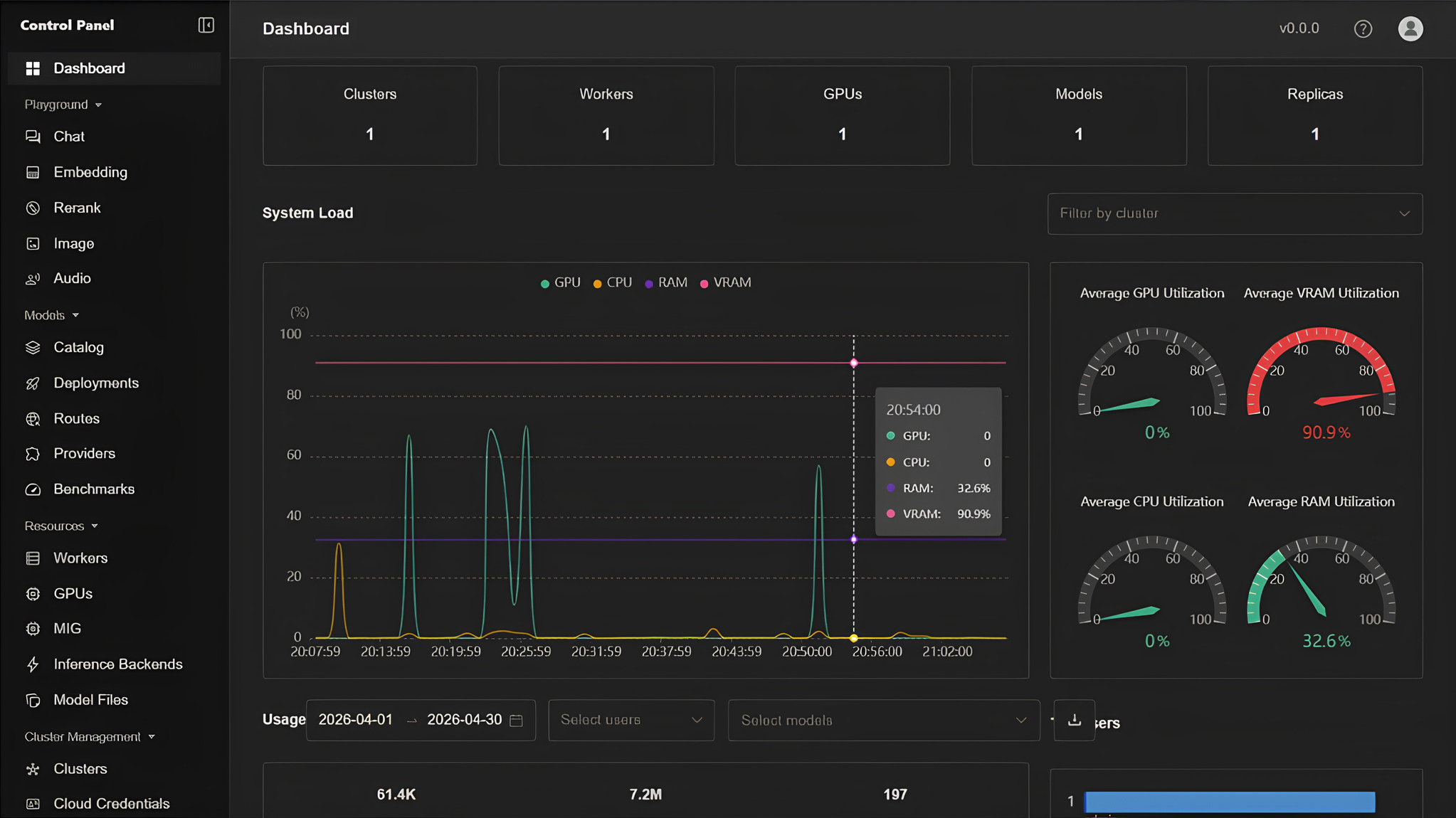Click the Chat icon in sidebar

click(33, 137)
